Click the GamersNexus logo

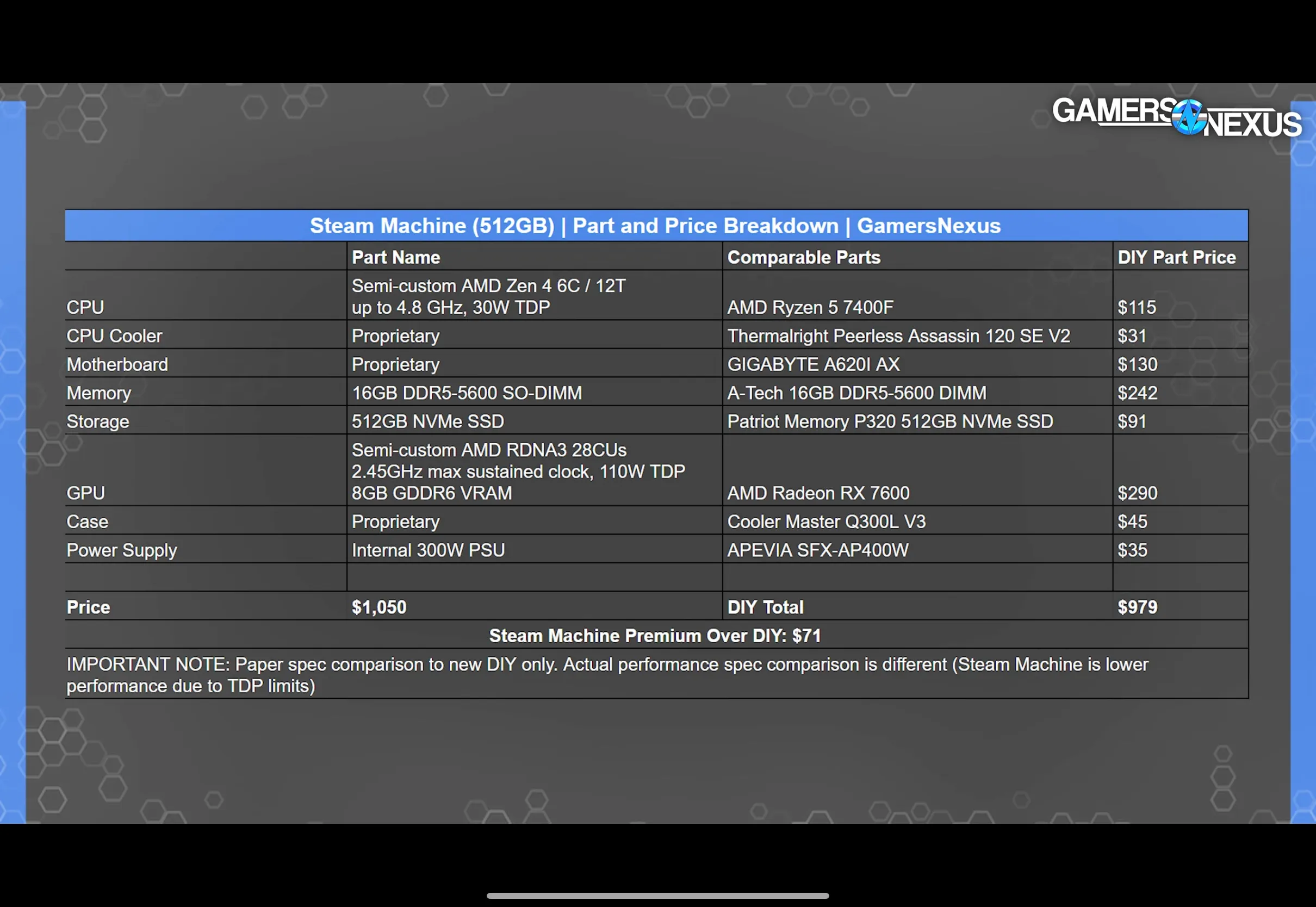pos(1177,116)
